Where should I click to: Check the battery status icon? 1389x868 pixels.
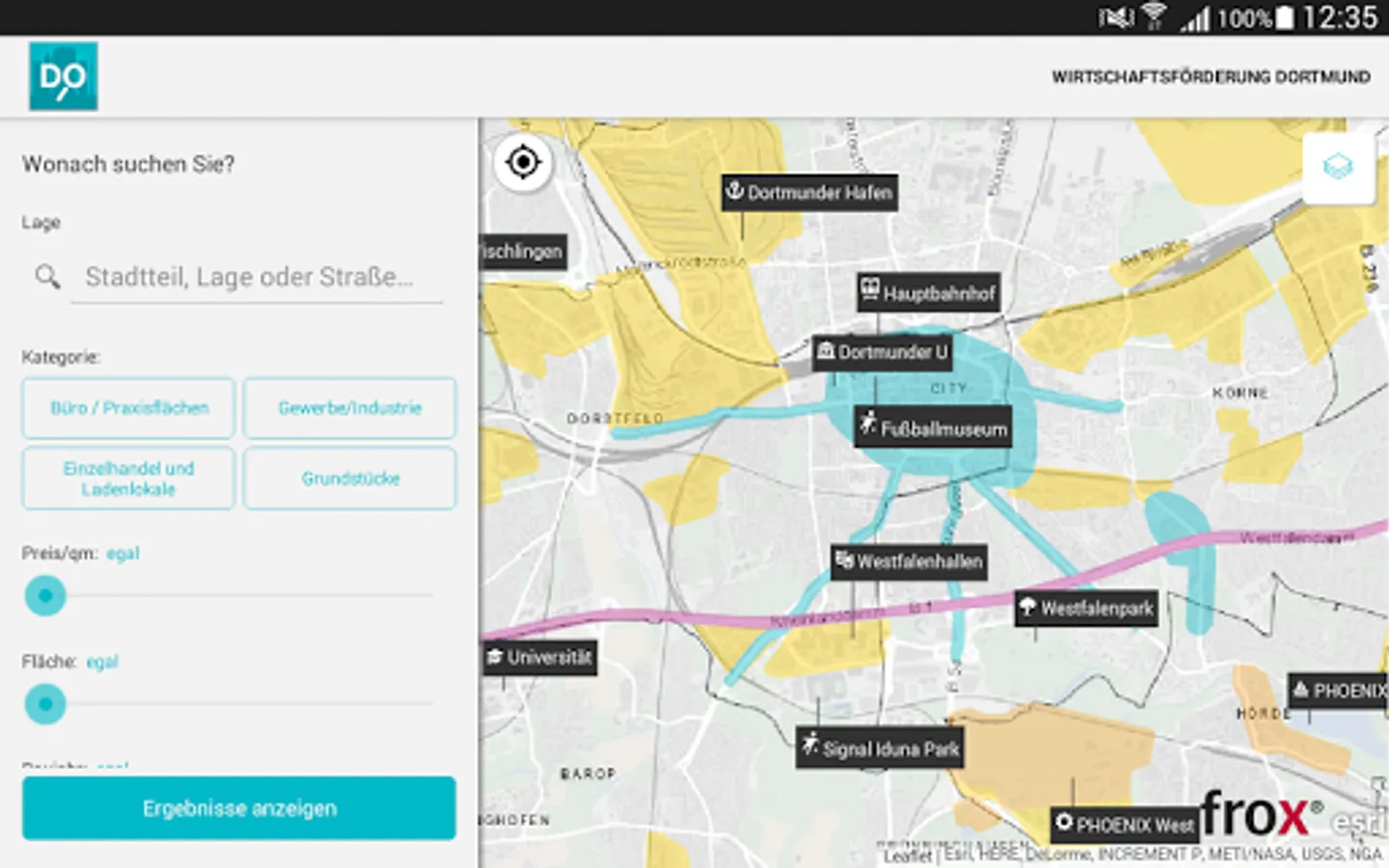tap(1285, 18)
